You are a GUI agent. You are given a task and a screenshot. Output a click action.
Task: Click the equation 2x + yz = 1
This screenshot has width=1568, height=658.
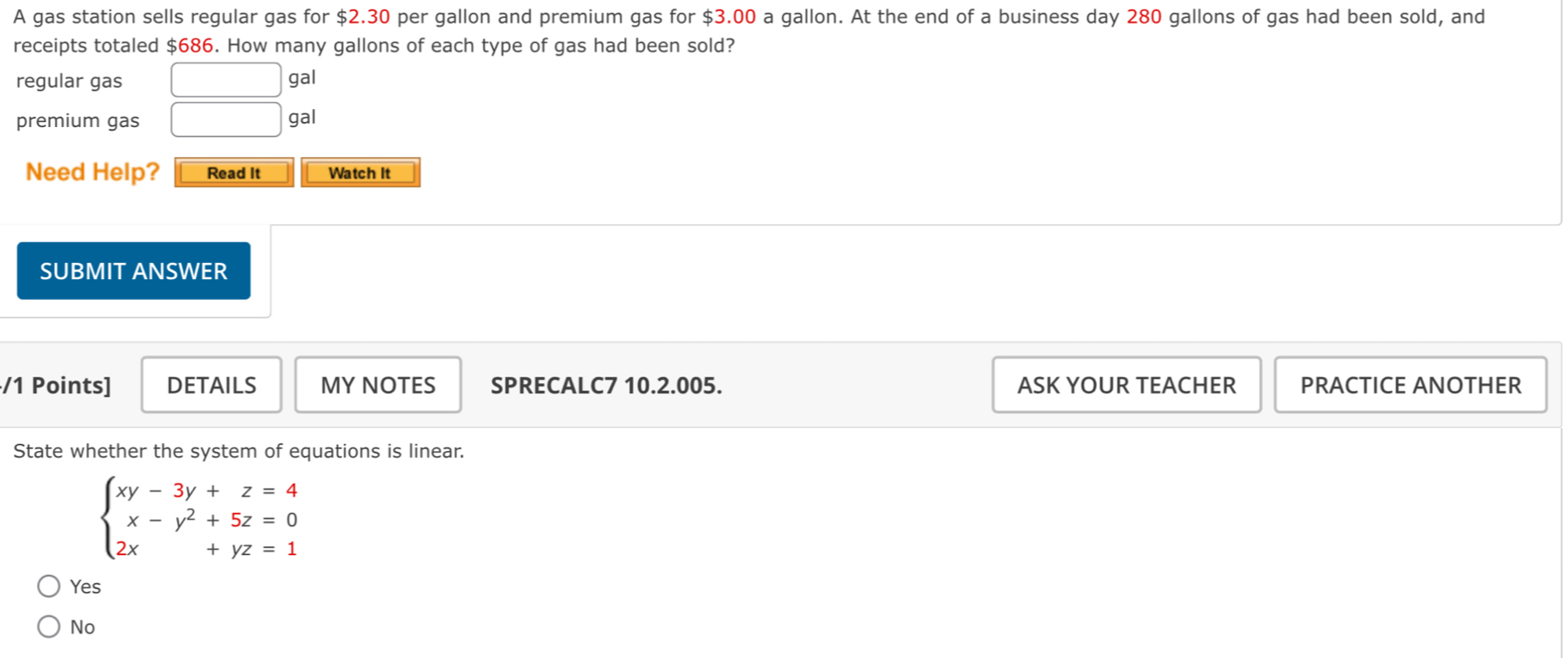pos(207,549)
